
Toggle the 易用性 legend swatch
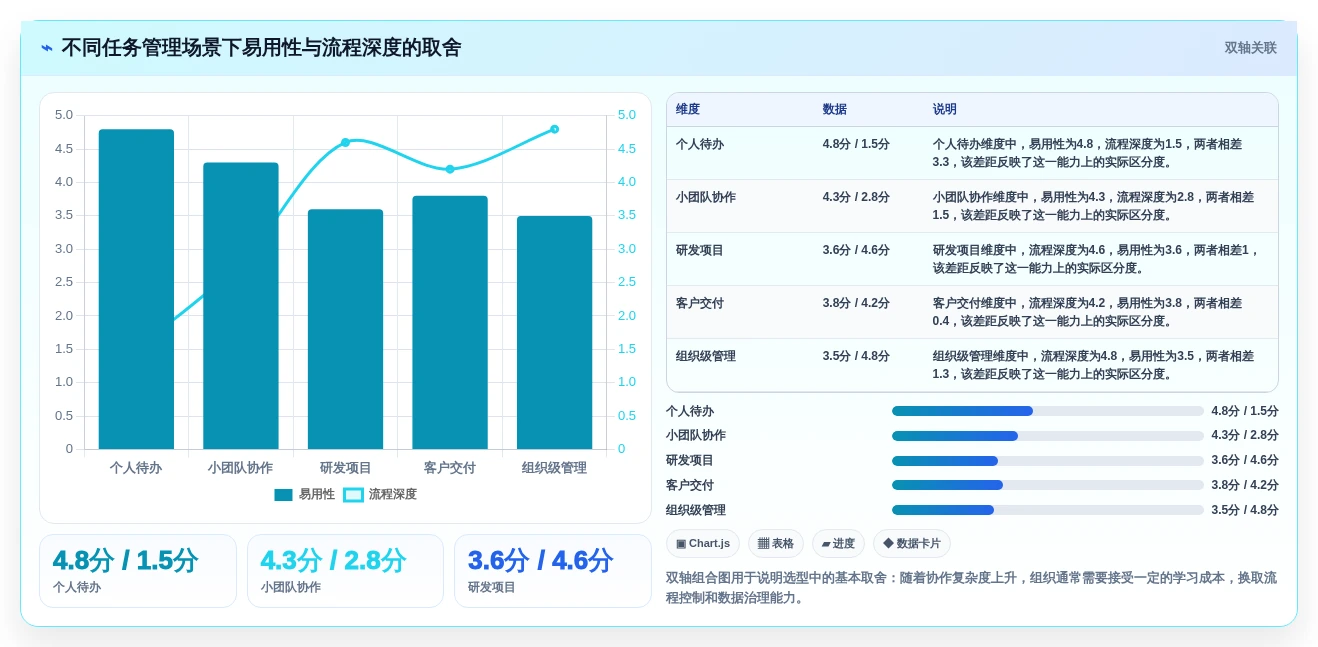click(x=283, y=494)
